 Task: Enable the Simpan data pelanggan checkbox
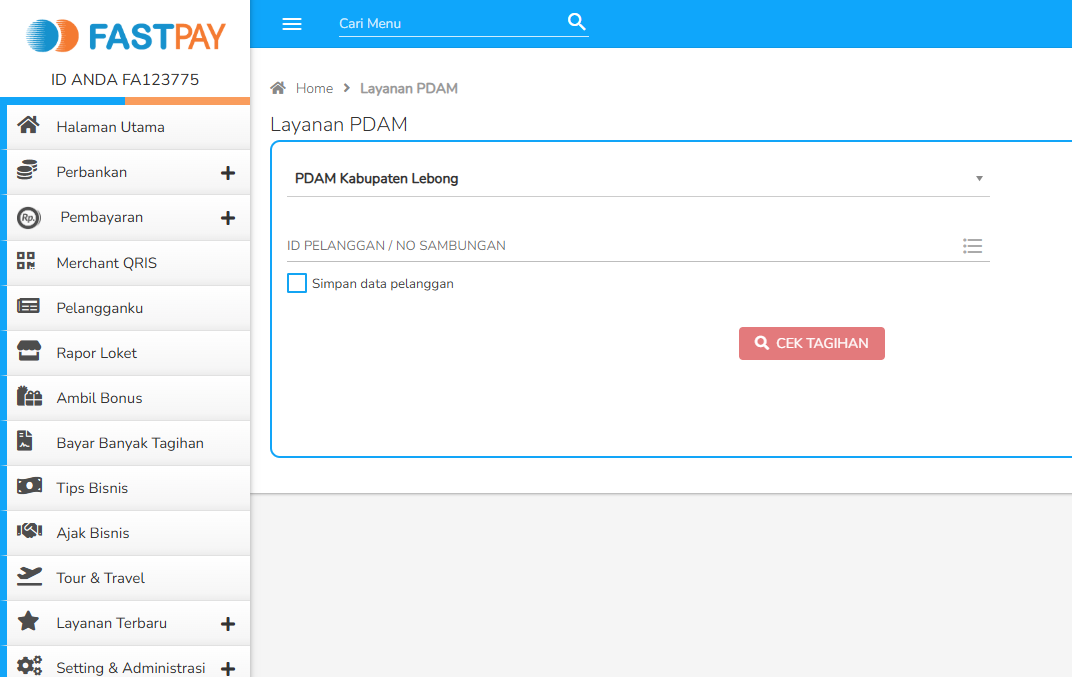[296, 283]
